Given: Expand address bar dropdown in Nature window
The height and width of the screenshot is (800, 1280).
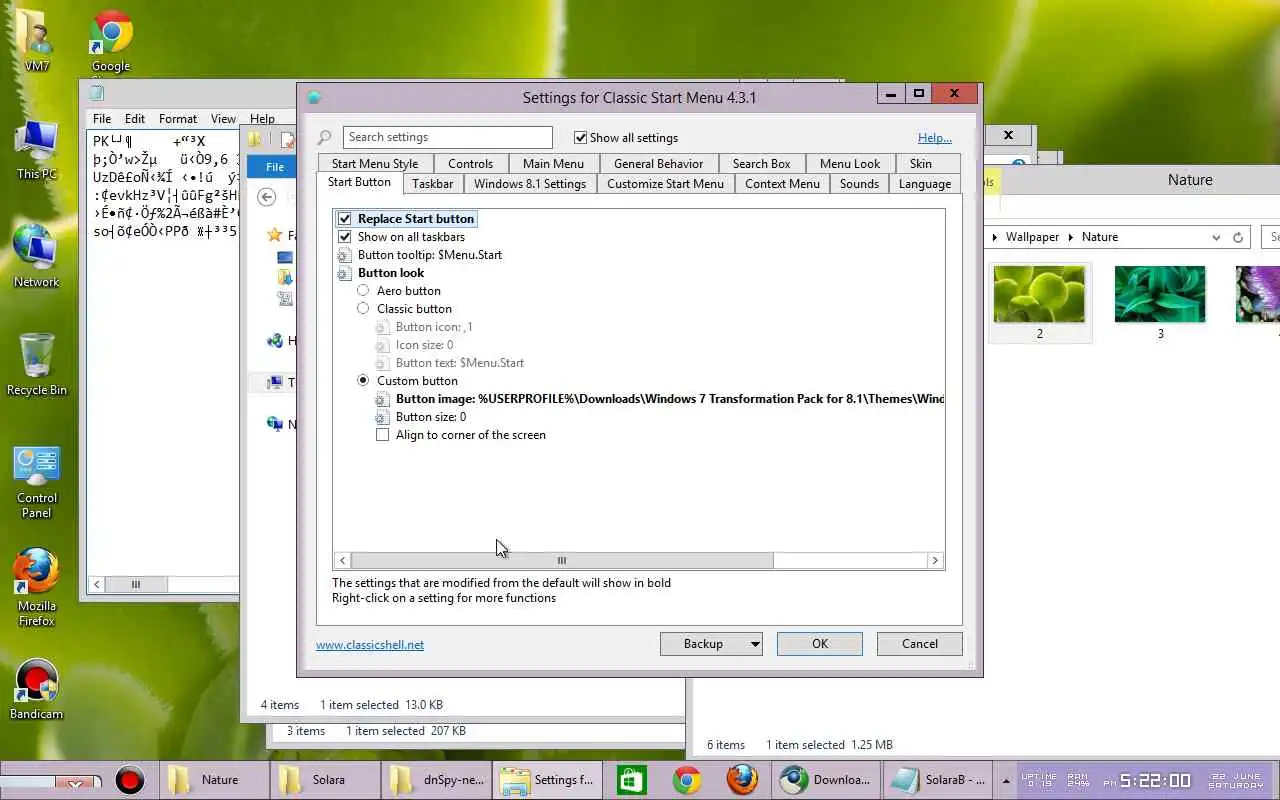Looking at the screenshot, I should coord(1216,238).
